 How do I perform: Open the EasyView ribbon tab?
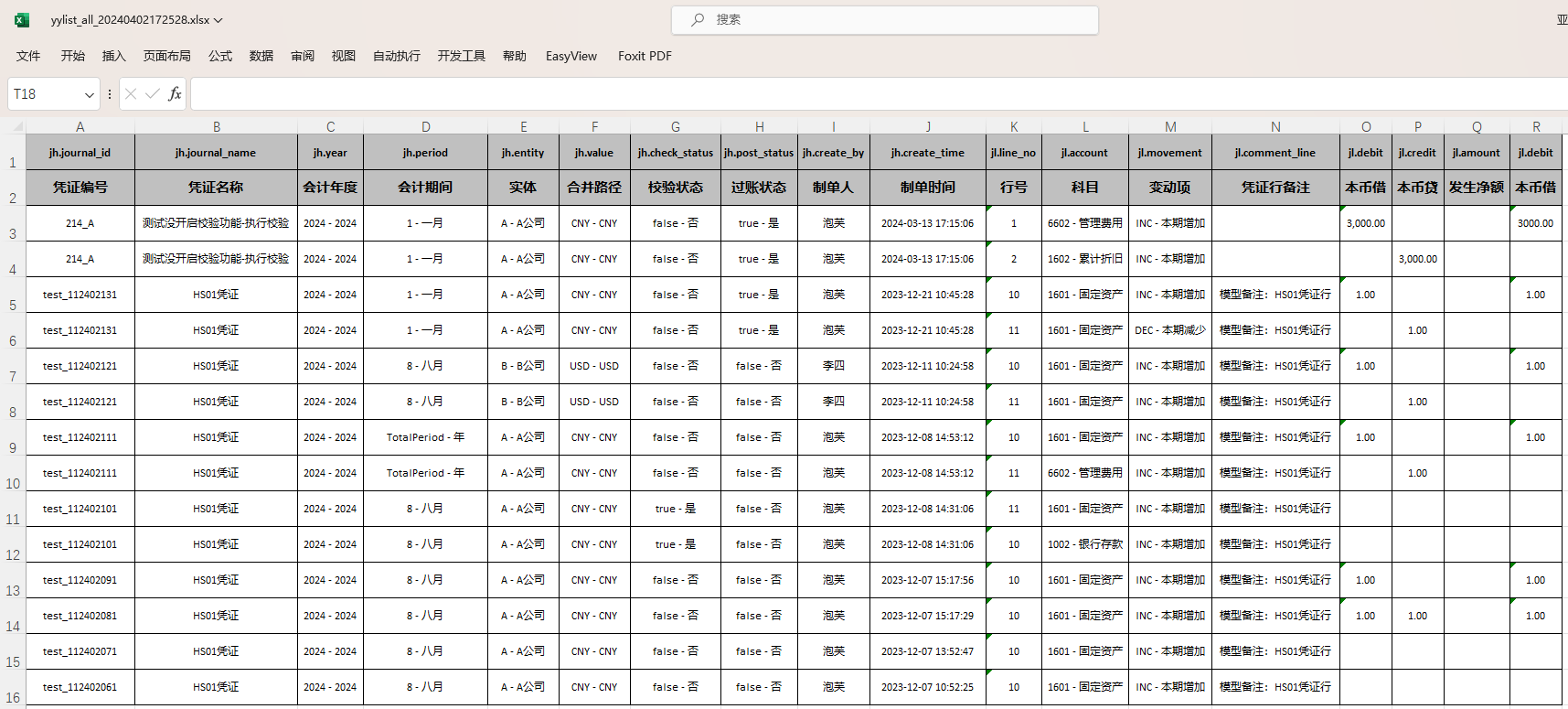[571, 56]
